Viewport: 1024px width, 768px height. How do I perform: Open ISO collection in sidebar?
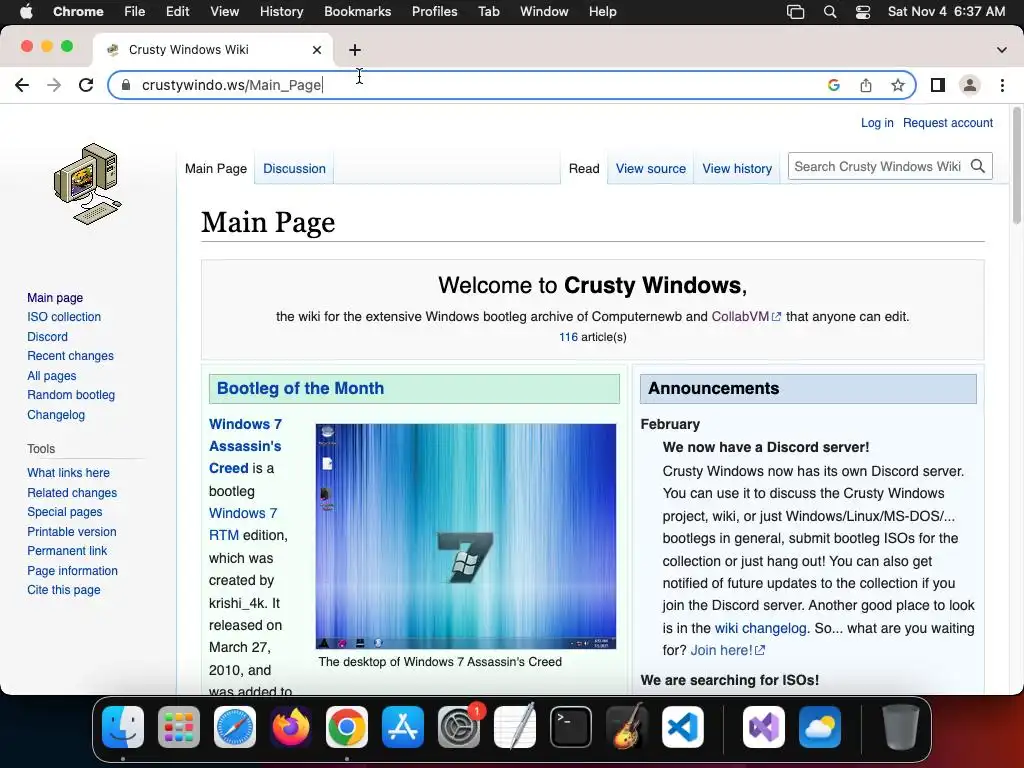click(x=64, y=317)
